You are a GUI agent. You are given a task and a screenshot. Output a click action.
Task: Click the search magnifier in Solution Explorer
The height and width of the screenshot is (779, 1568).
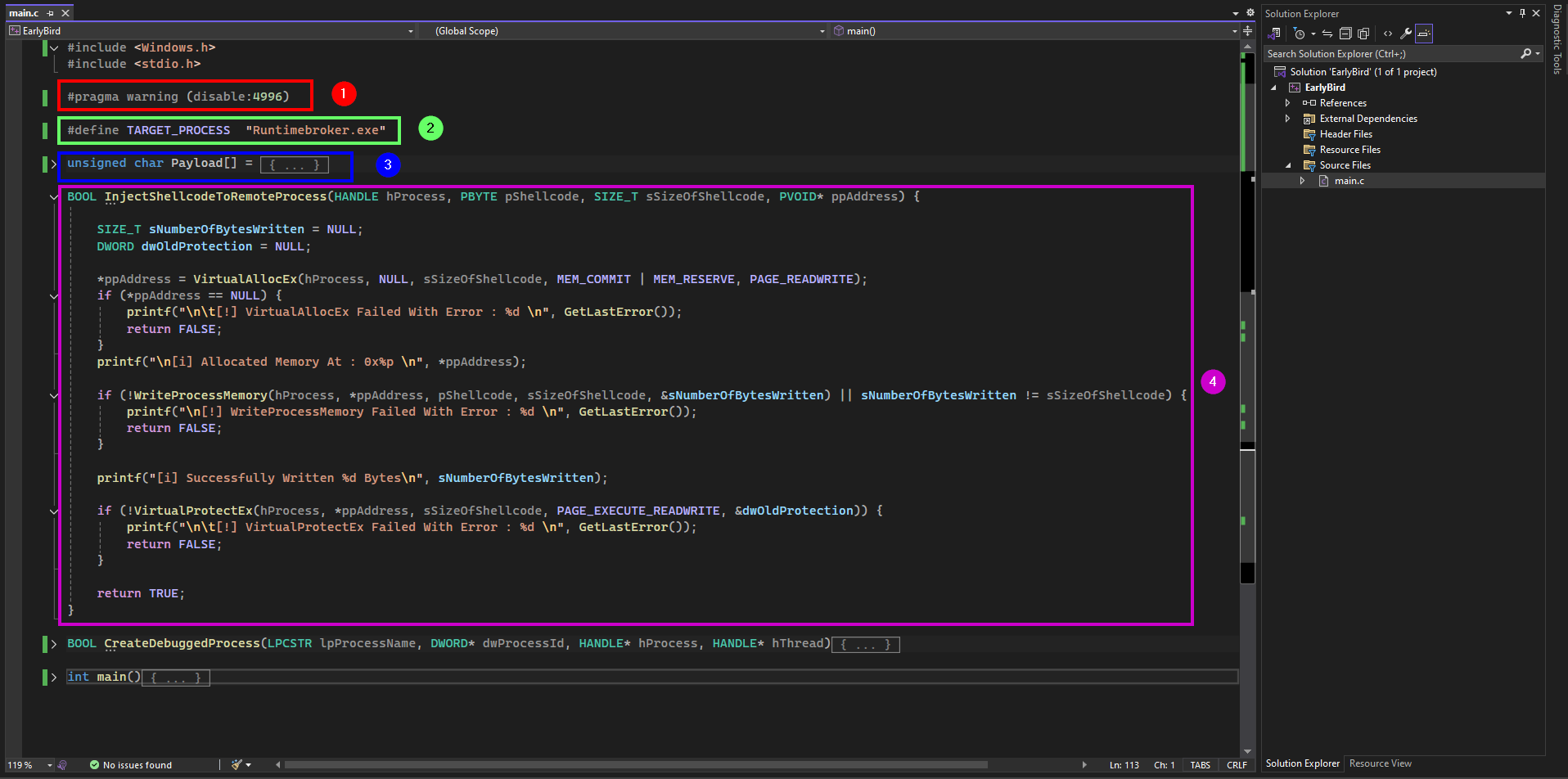(1525, 54)
